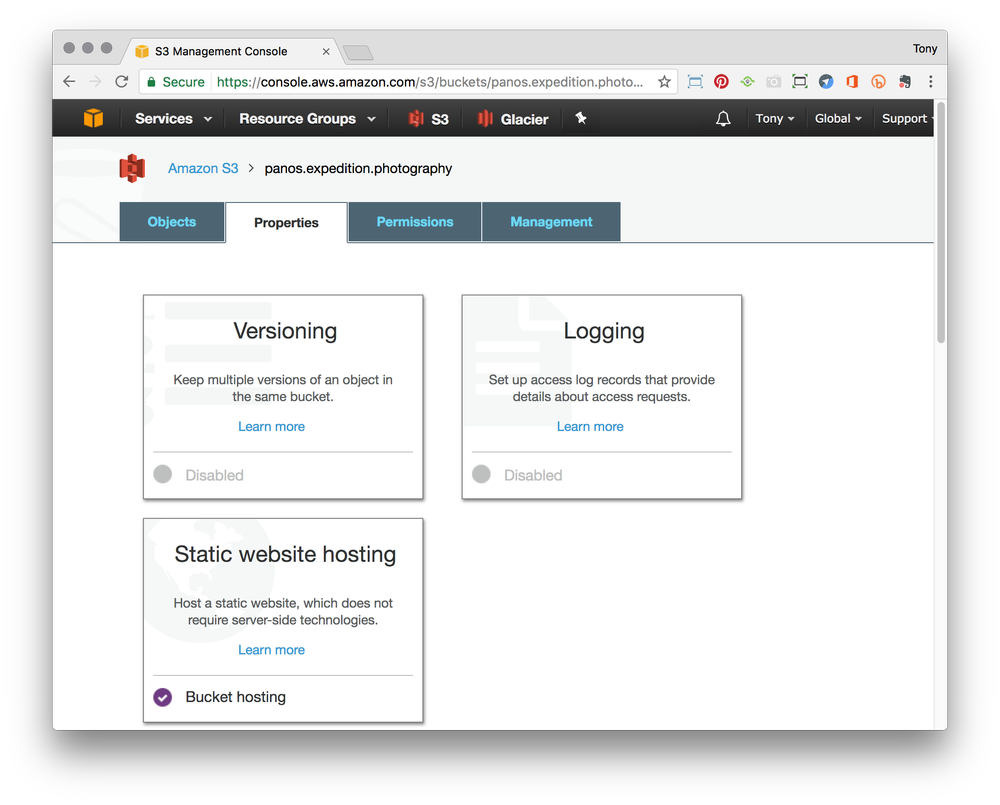This screenshot has height=805, width=1000.
Task: Click the blue paper-plane extension icon
Action: coord(826,82)
